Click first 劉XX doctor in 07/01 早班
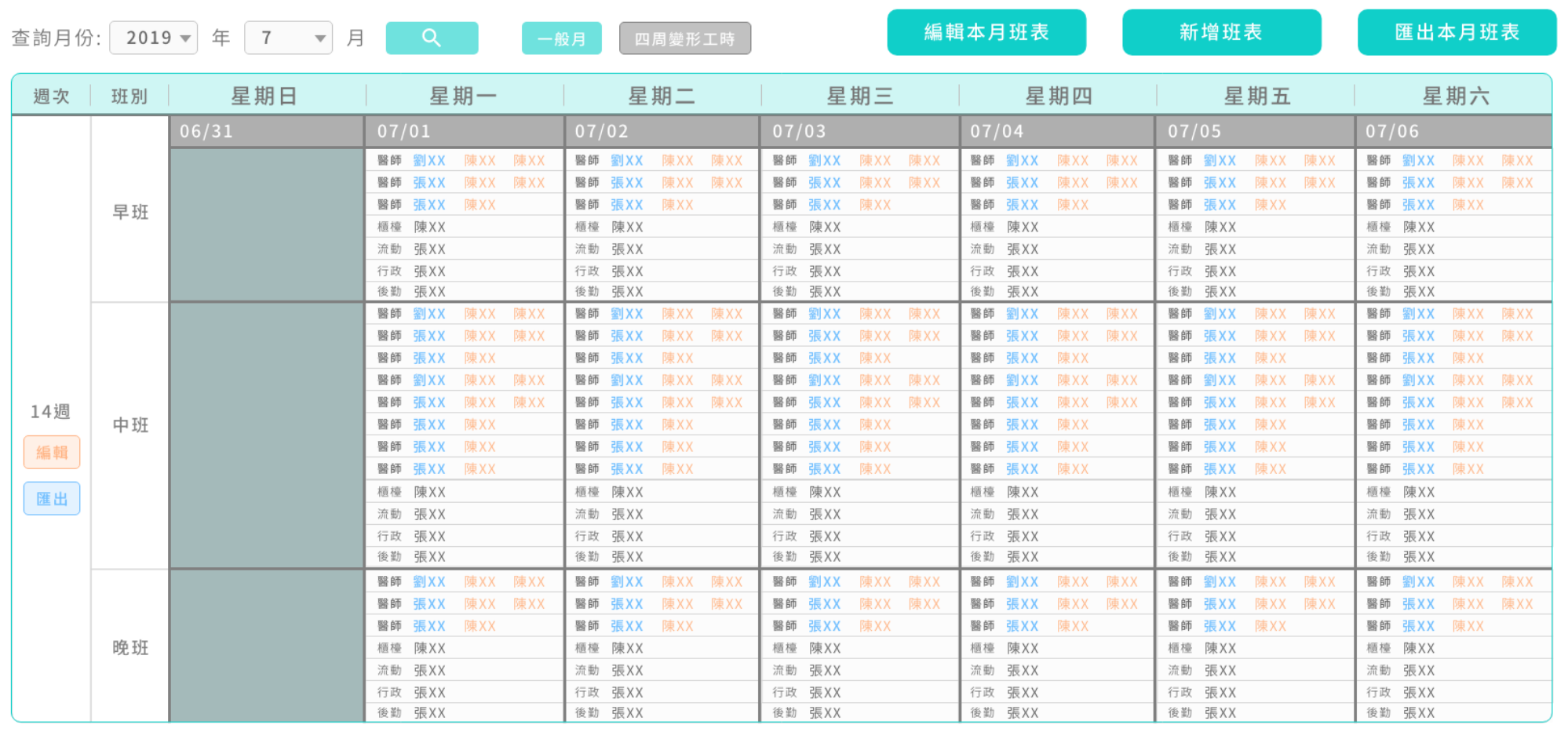The height and width of the screenshot is (732, 1568). [429, 161]
